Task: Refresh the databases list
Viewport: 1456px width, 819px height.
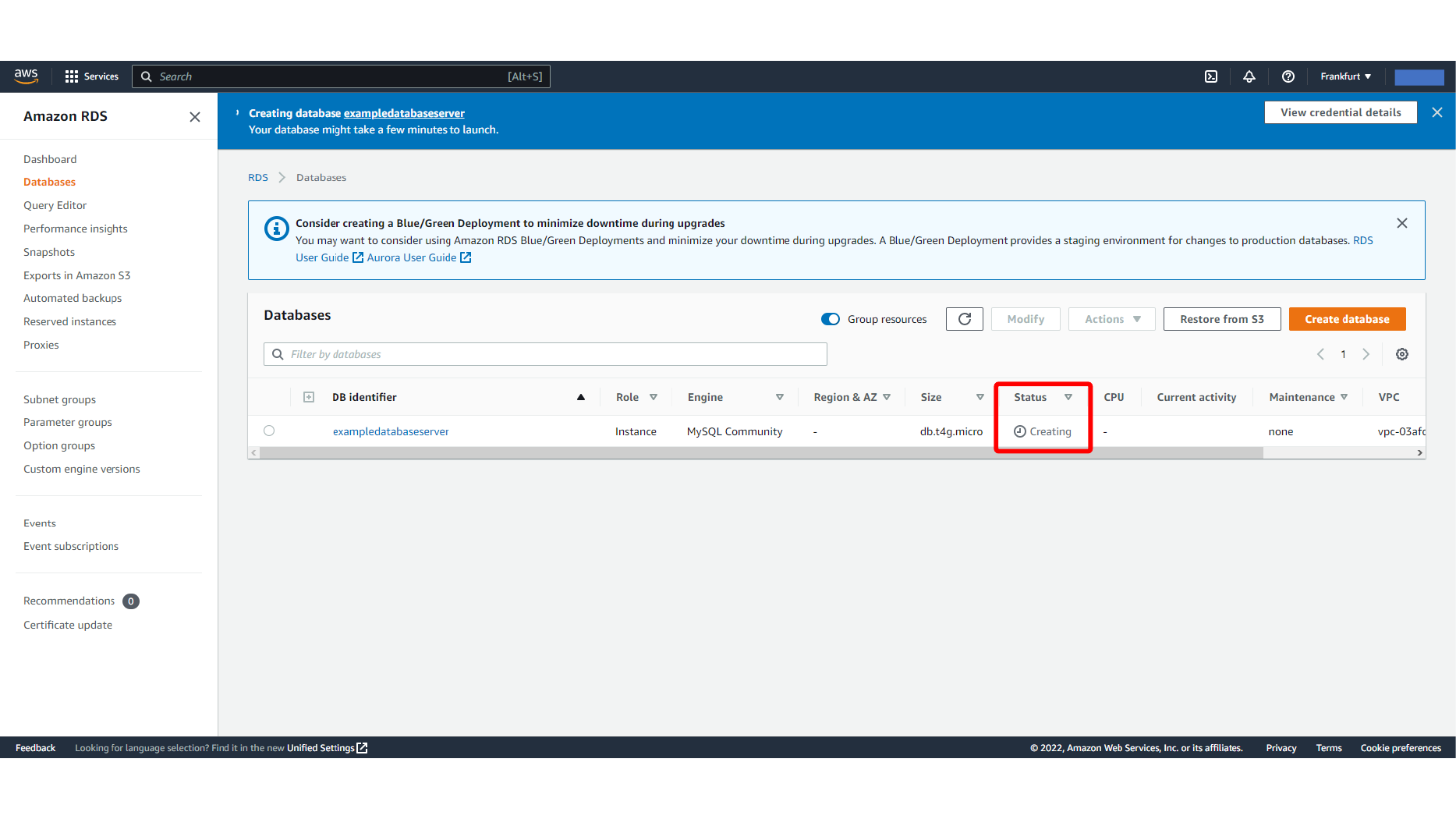Action: (965, 319)
